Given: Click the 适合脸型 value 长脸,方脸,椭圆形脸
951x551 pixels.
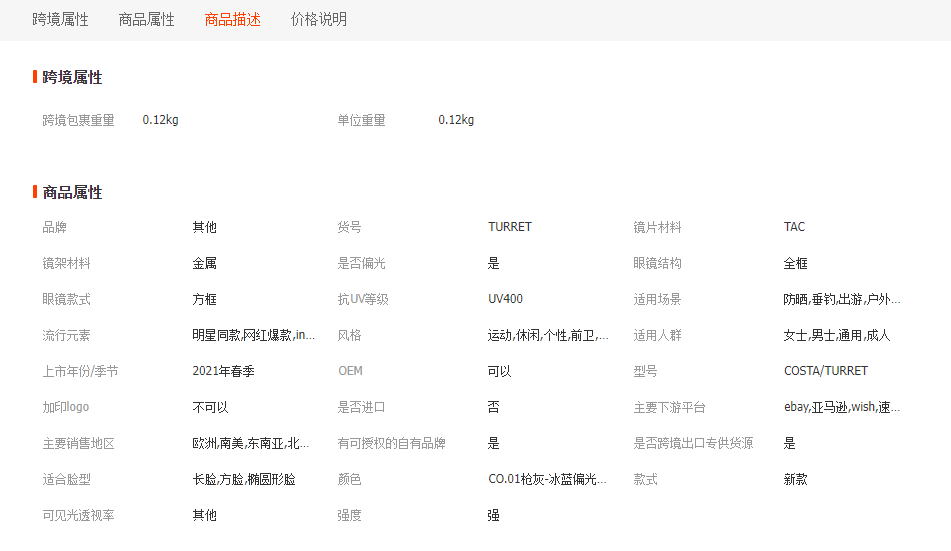Looking at the screenshot, I should point(244,479).
